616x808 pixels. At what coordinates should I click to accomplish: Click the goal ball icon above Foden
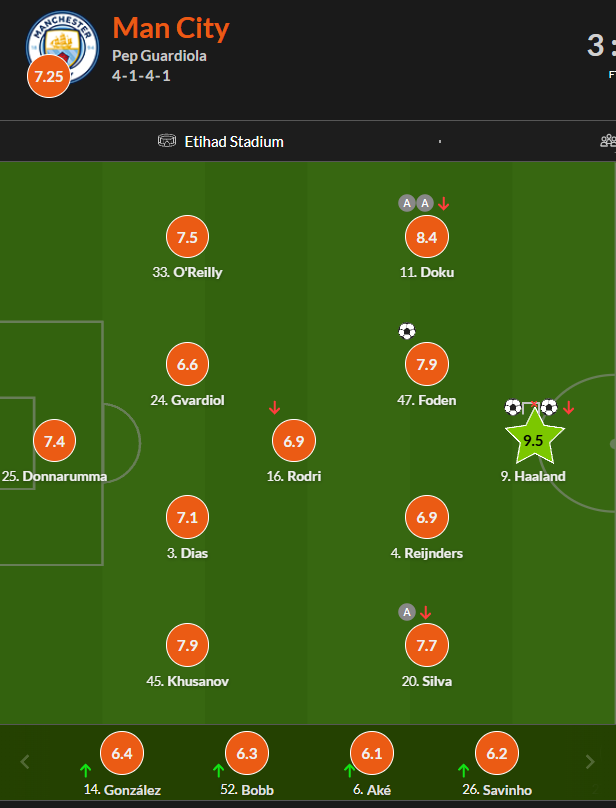(x=406, y=331)
